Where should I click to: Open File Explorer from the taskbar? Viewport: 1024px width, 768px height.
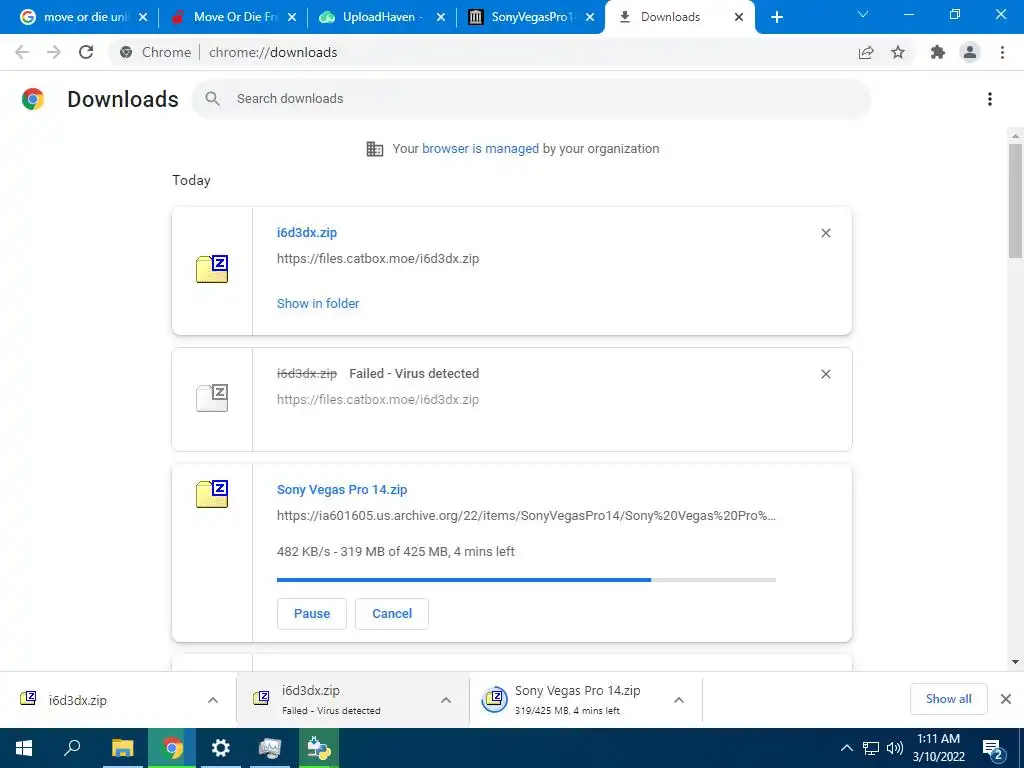tap(122, 748)
